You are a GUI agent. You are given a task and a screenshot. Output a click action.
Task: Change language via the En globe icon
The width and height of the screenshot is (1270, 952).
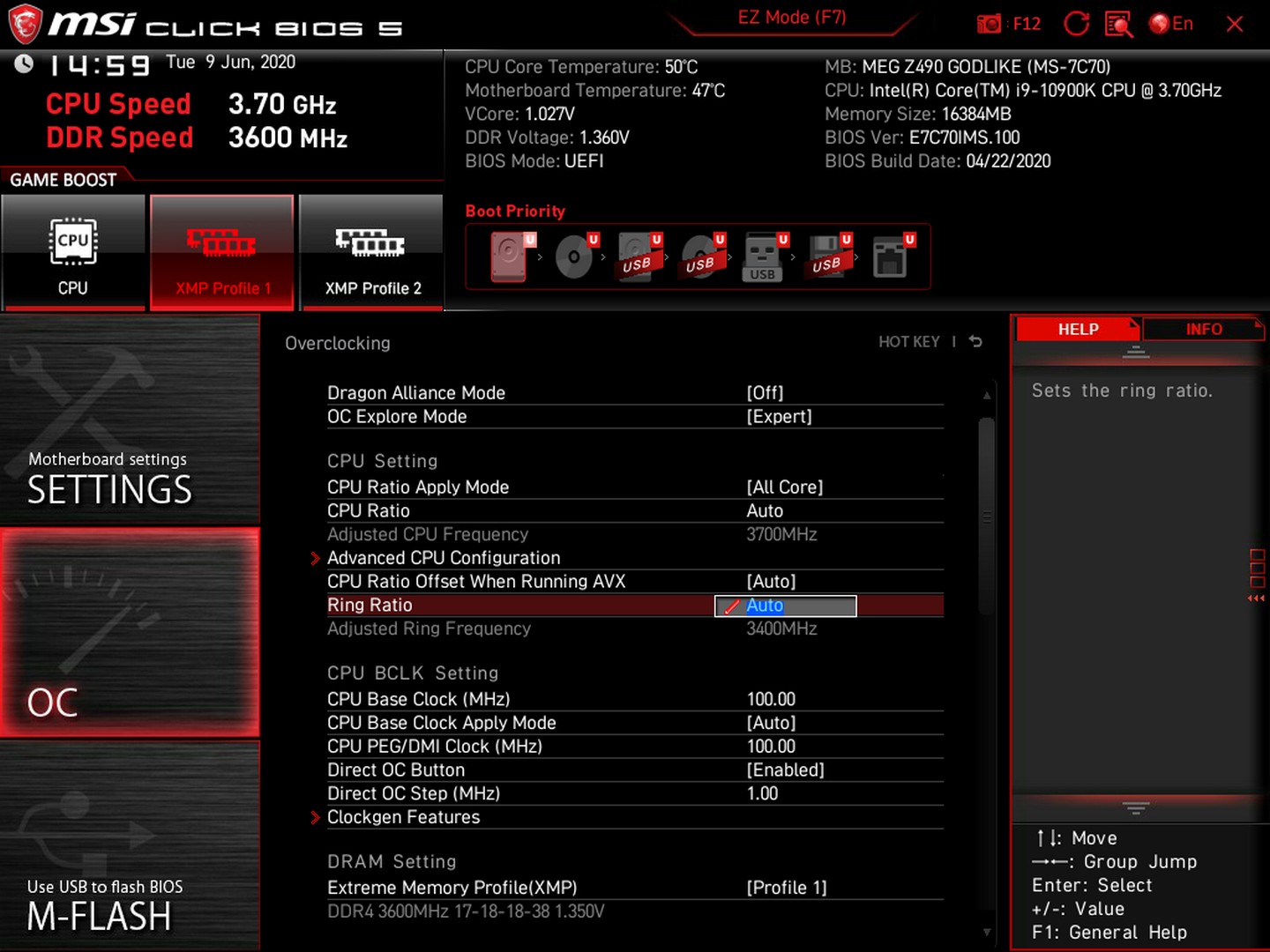point(1171,24)
